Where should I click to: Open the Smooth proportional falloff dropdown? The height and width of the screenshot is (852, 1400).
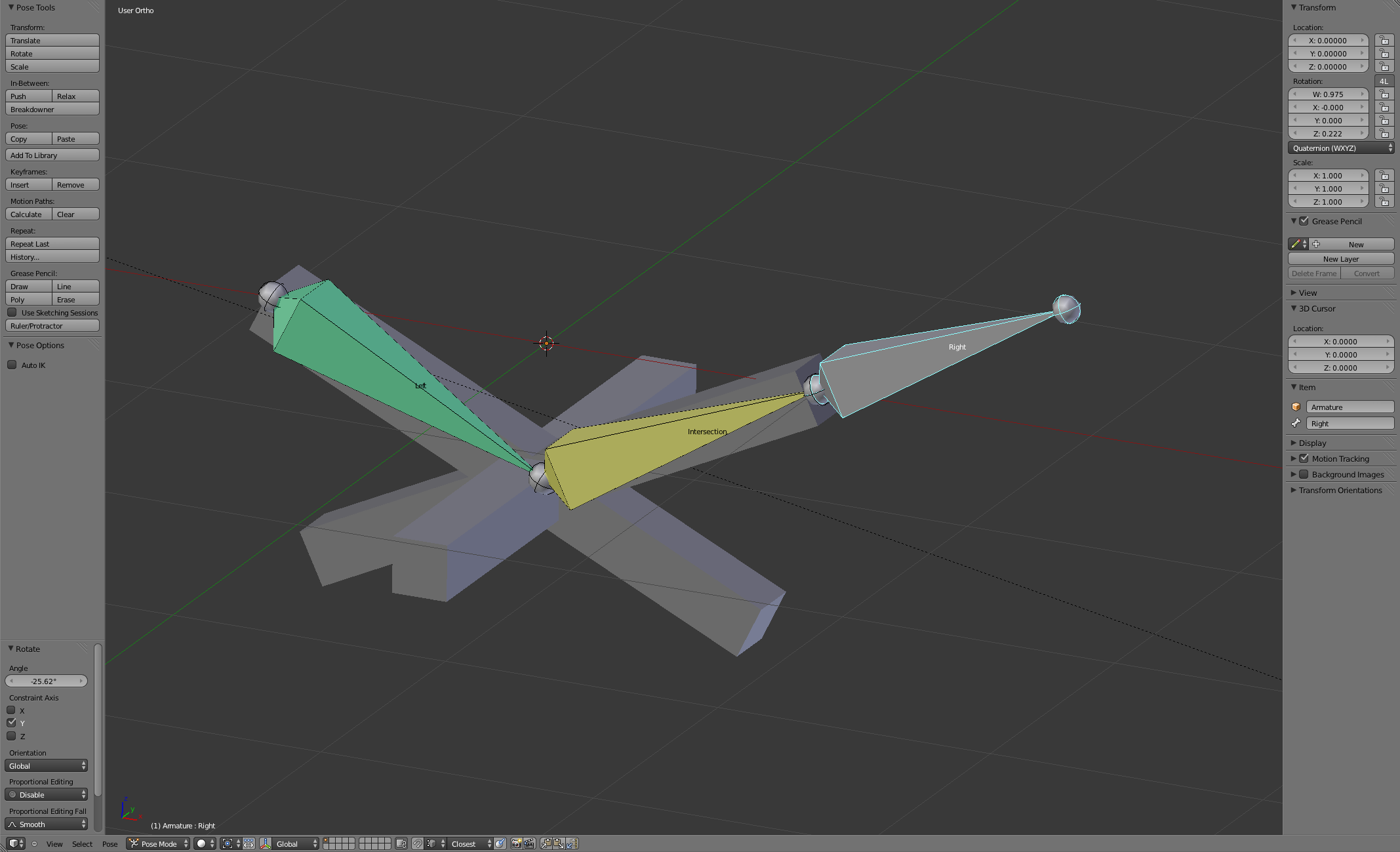tap(46, 824)
